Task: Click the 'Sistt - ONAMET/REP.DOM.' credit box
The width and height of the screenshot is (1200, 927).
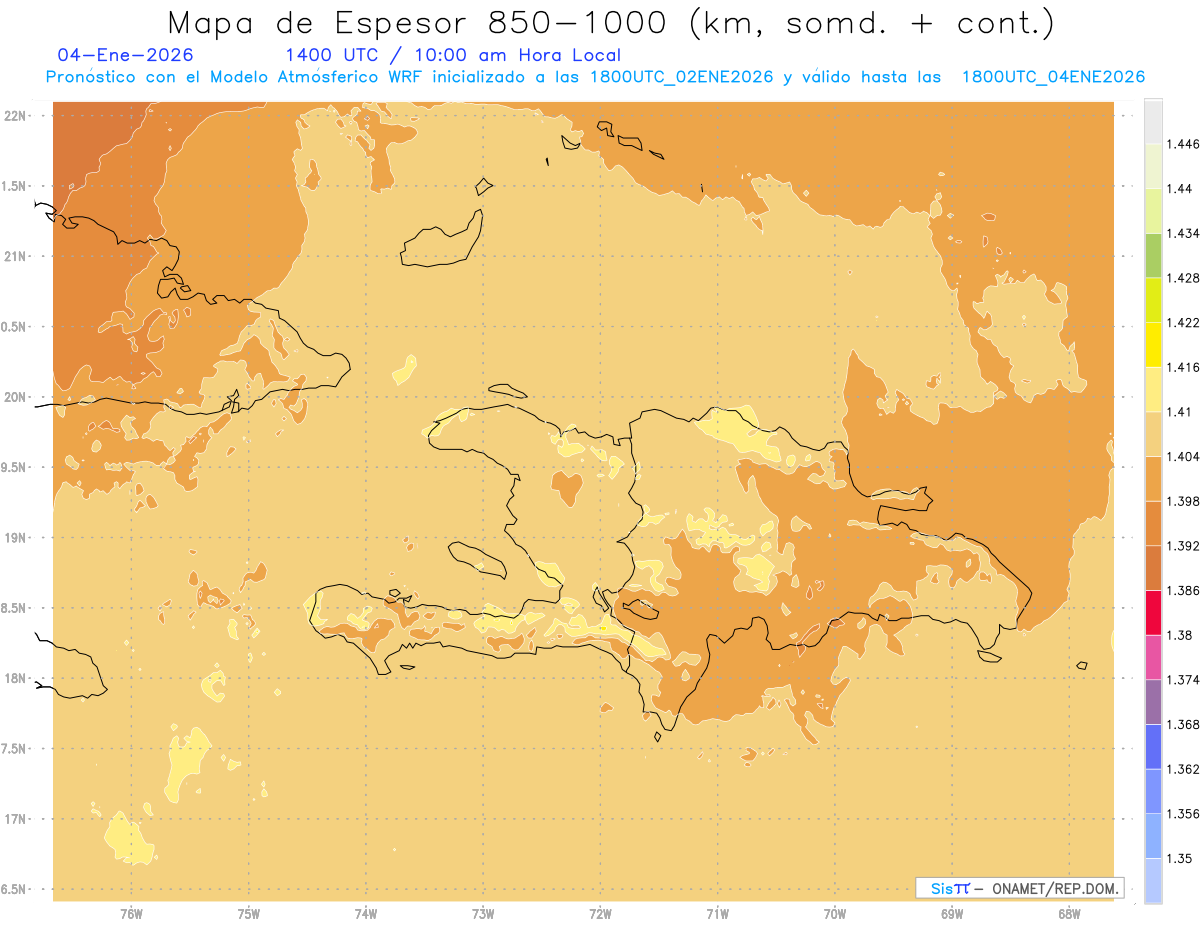Action: pos(1019,888)
